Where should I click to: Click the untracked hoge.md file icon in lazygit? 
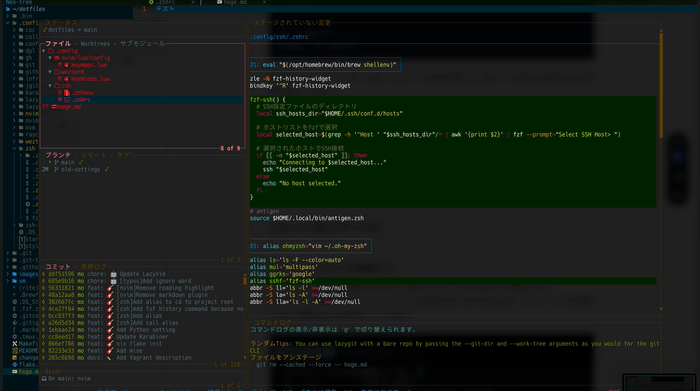click(54, 107)
